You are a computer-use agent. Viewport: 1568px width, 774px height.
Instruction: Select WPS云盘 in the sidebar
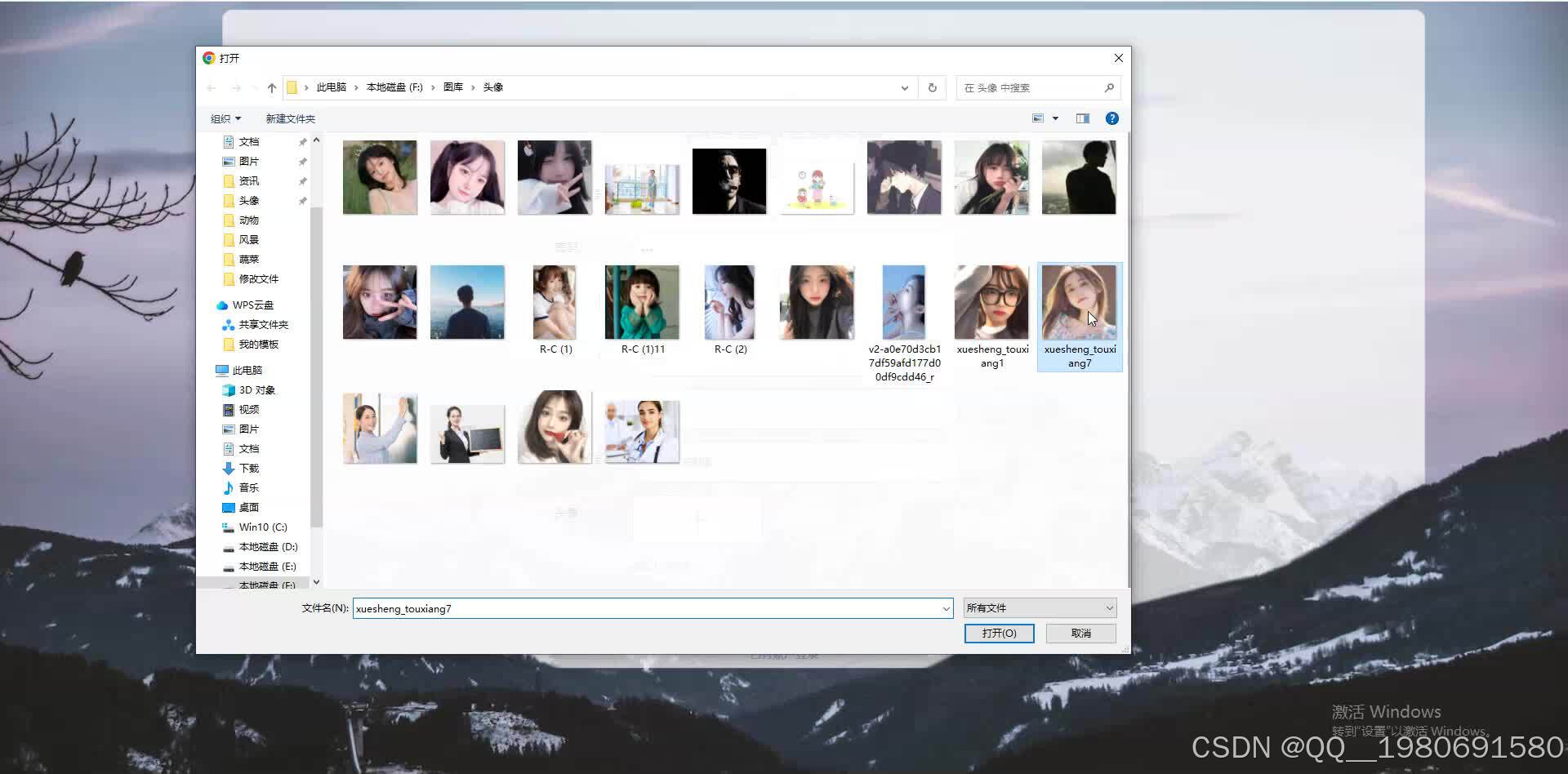click(252, 305)
